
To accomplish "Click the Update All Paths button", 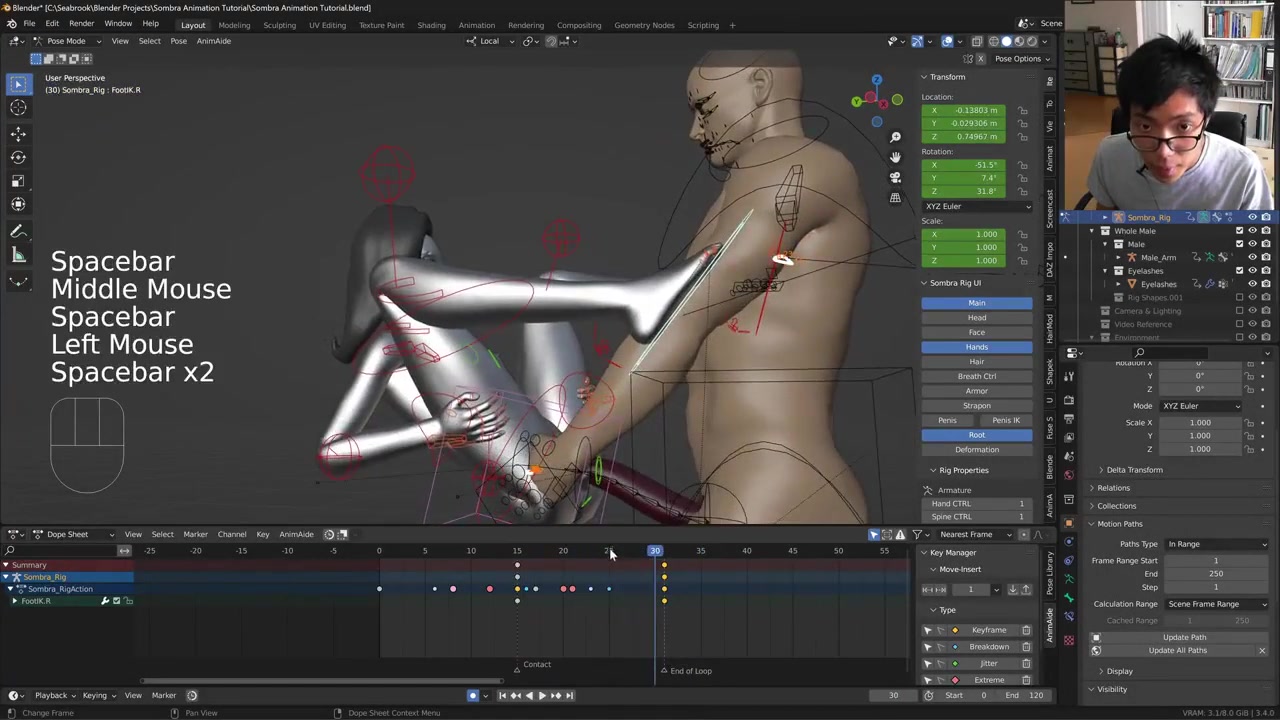I will [x=1177, y=650].
